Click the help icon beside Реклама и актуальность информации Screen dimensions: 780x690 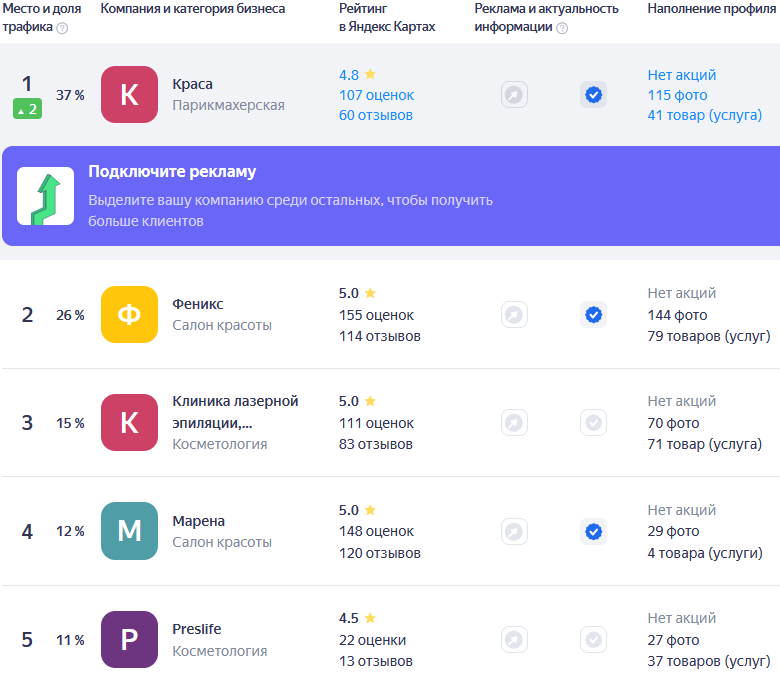(562, 28)
